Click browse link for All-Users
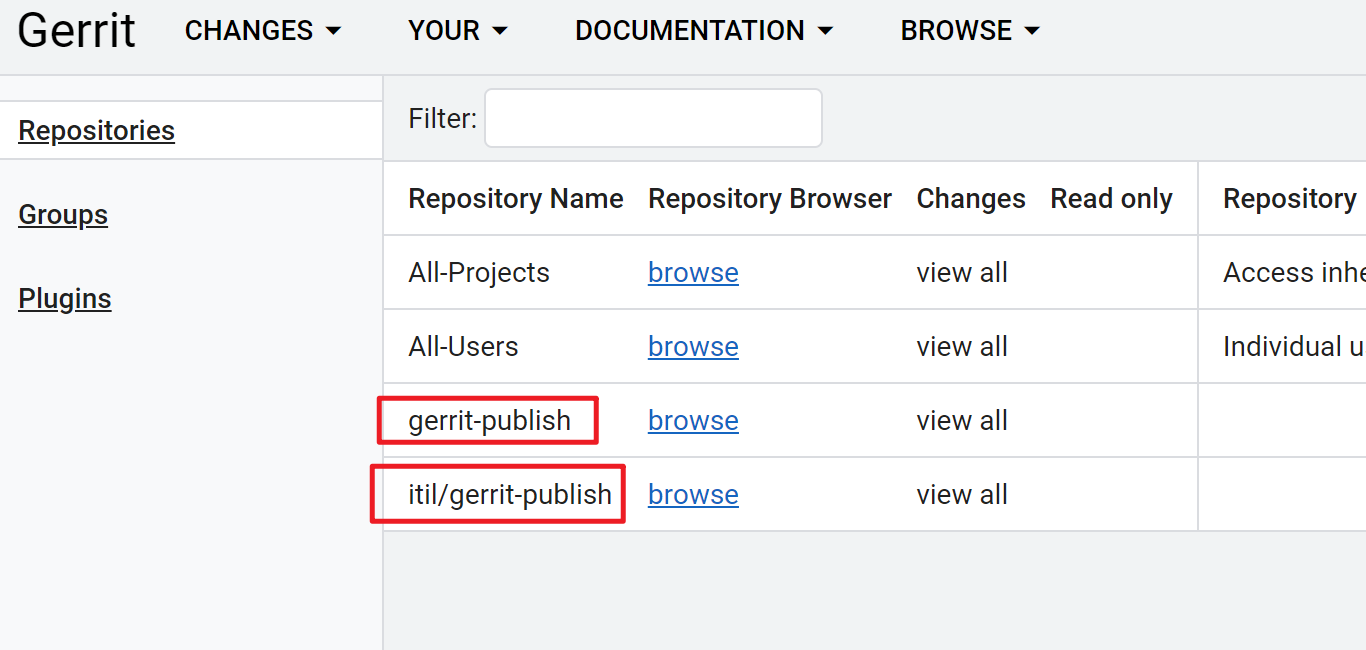The height and width of the screenshot is (650, 1366). [693, 347]
